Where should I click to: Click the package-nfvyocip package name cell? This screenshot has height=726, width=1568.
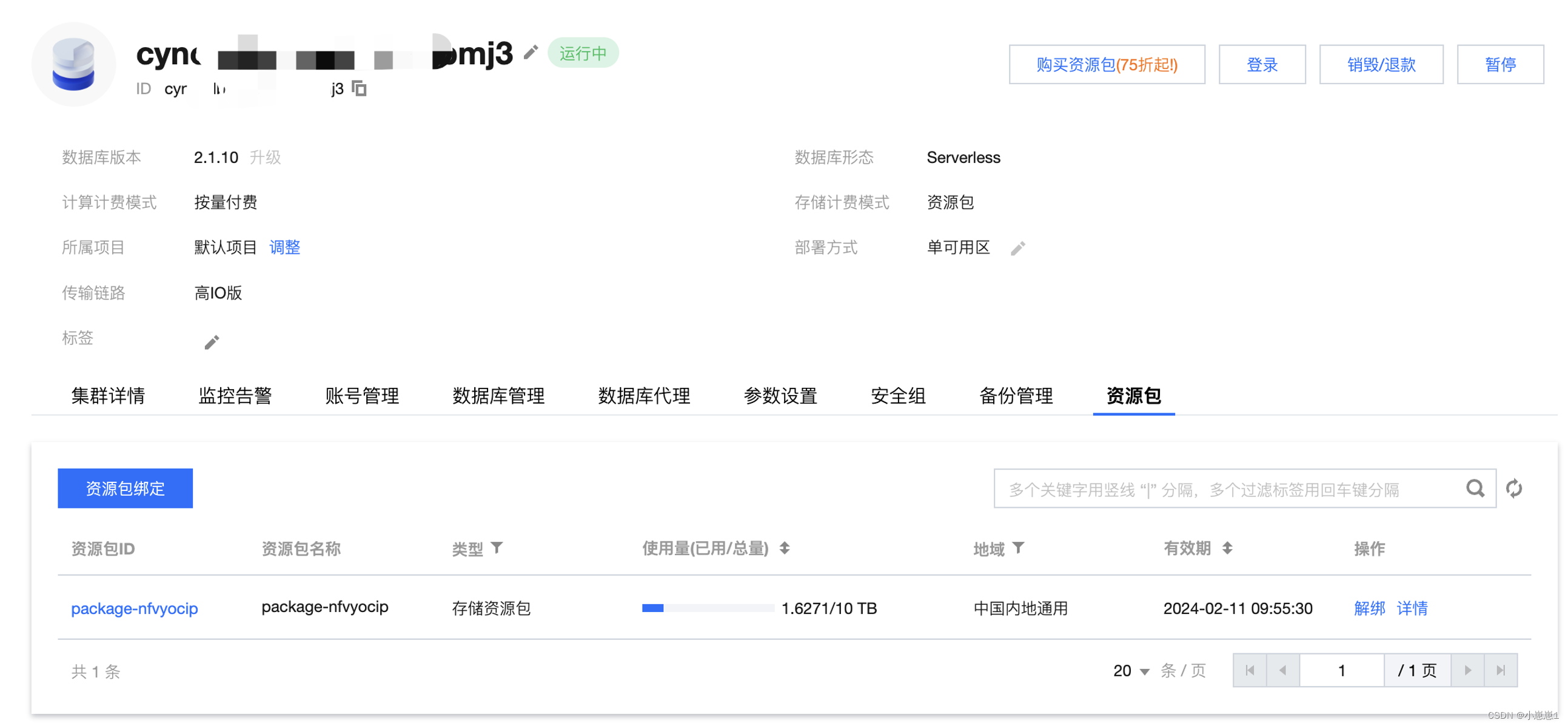pyautogui.click(x=324, y=606)
